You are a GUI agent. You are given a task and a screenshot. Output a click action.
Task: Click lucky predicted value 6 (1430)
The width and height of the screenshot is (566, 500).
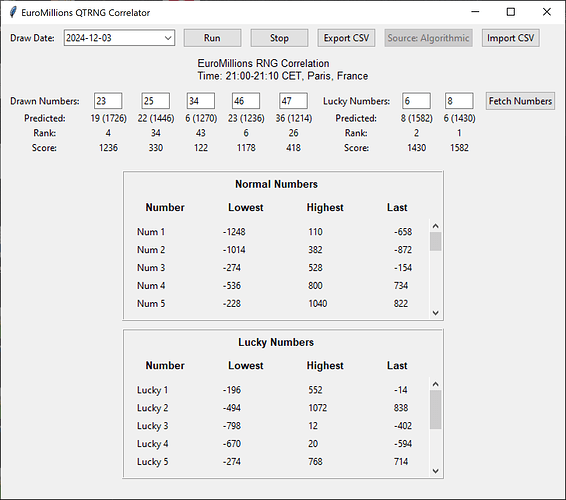(x=459, y=118)
